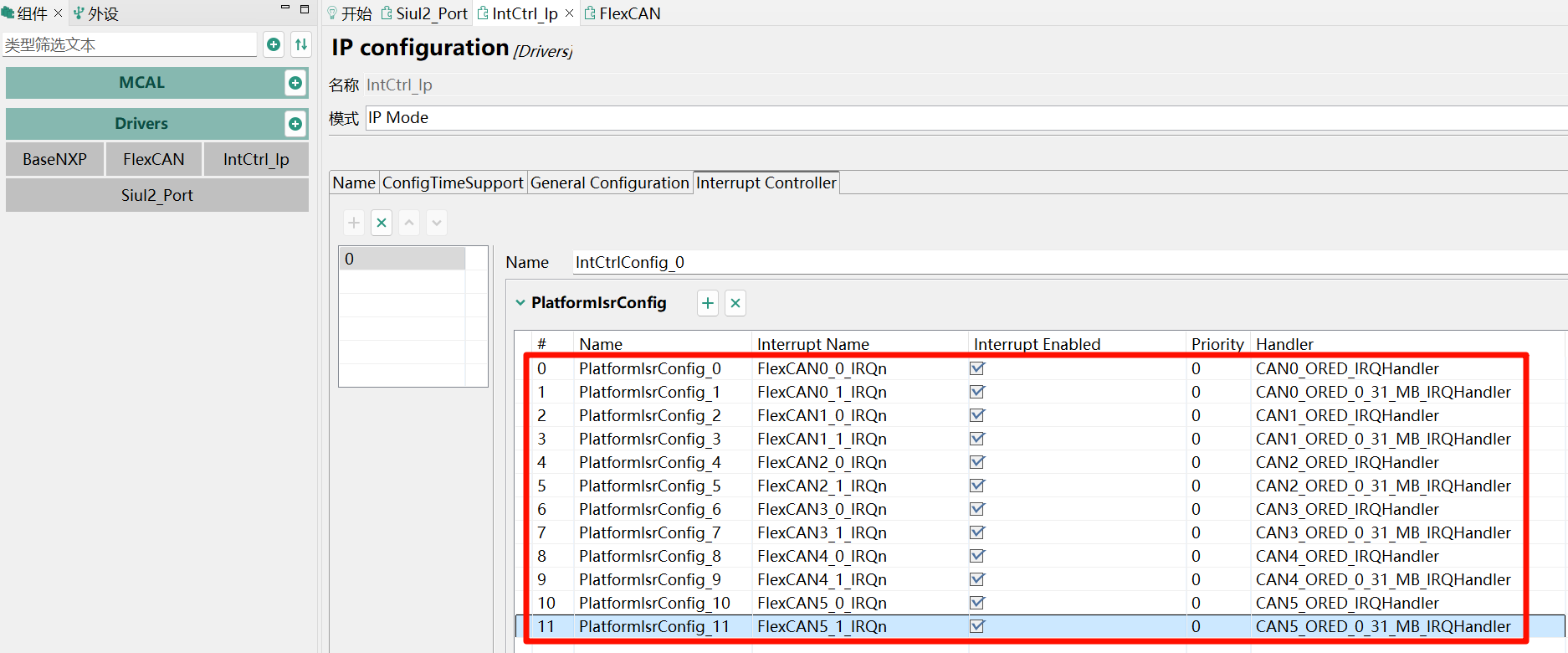Toggle Interrupt Enabled for FlexCAN5_1_IRQn
1568x653 pixels.
(977, 626)
